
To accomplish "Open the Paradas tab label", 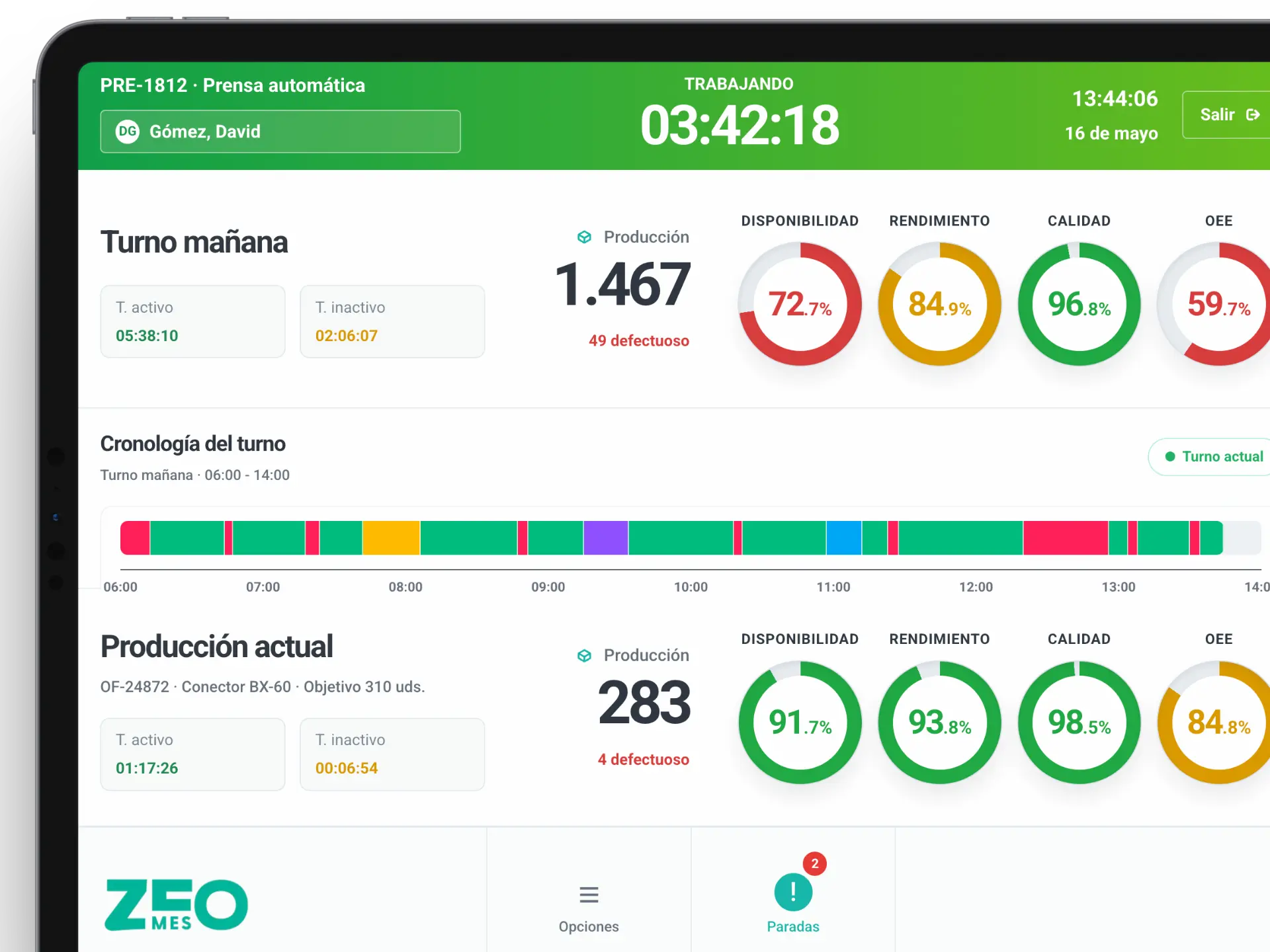I will (793, 927).
